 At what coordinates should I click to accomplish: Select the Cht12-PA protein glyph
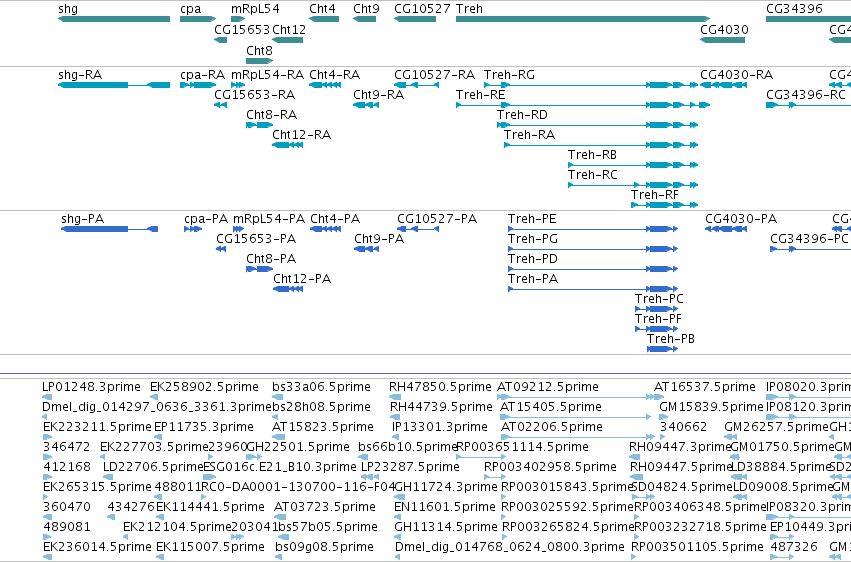[288, 289]
